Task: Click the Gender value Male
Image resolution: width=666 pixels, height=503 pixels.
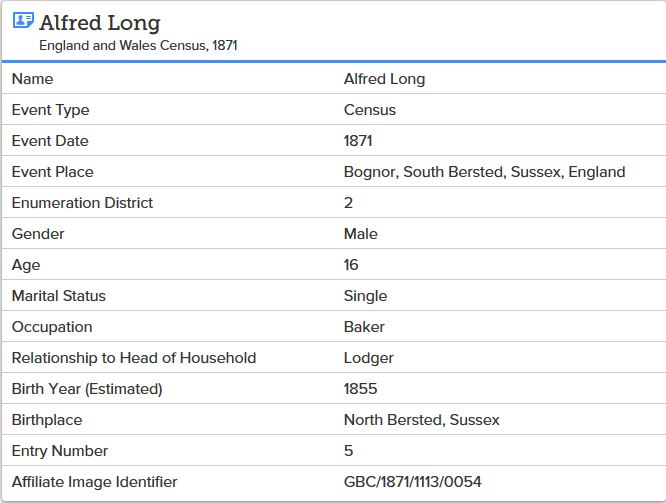Action: pos(361,234)
